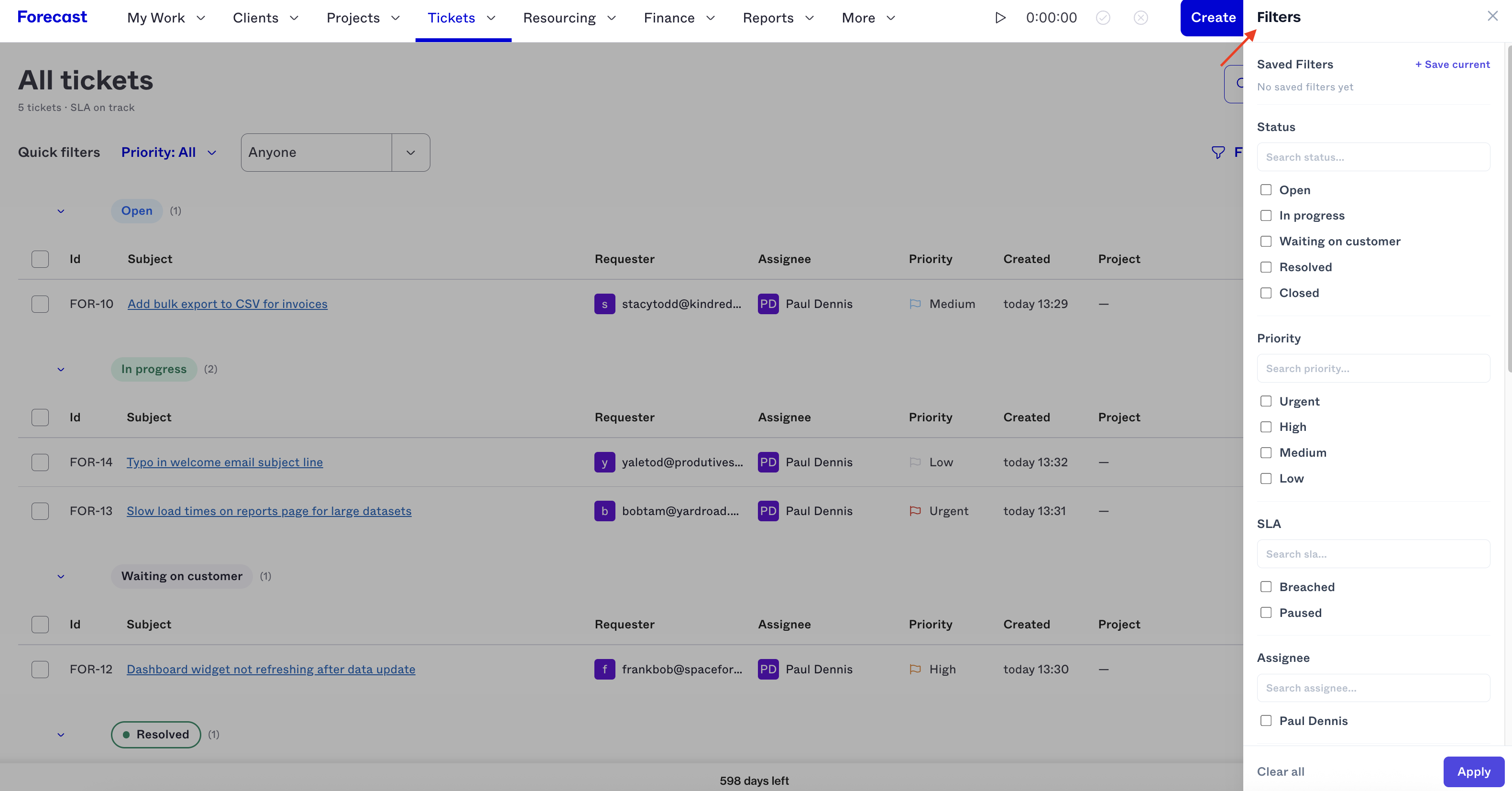Open the Tickets menu

pyautogui.click(x=462, y=18)
